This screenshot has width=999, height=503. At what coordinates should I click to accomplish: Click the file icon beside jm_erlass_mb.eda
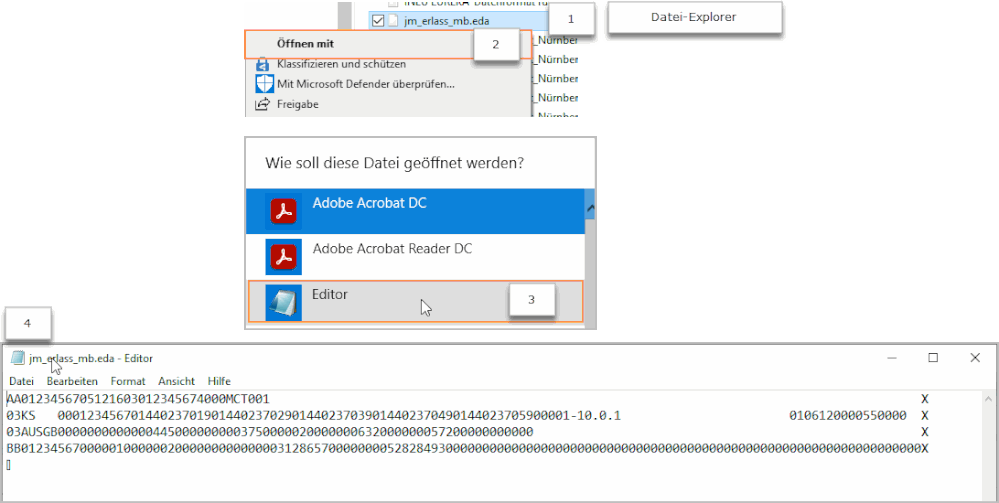(x=394, y=21)
